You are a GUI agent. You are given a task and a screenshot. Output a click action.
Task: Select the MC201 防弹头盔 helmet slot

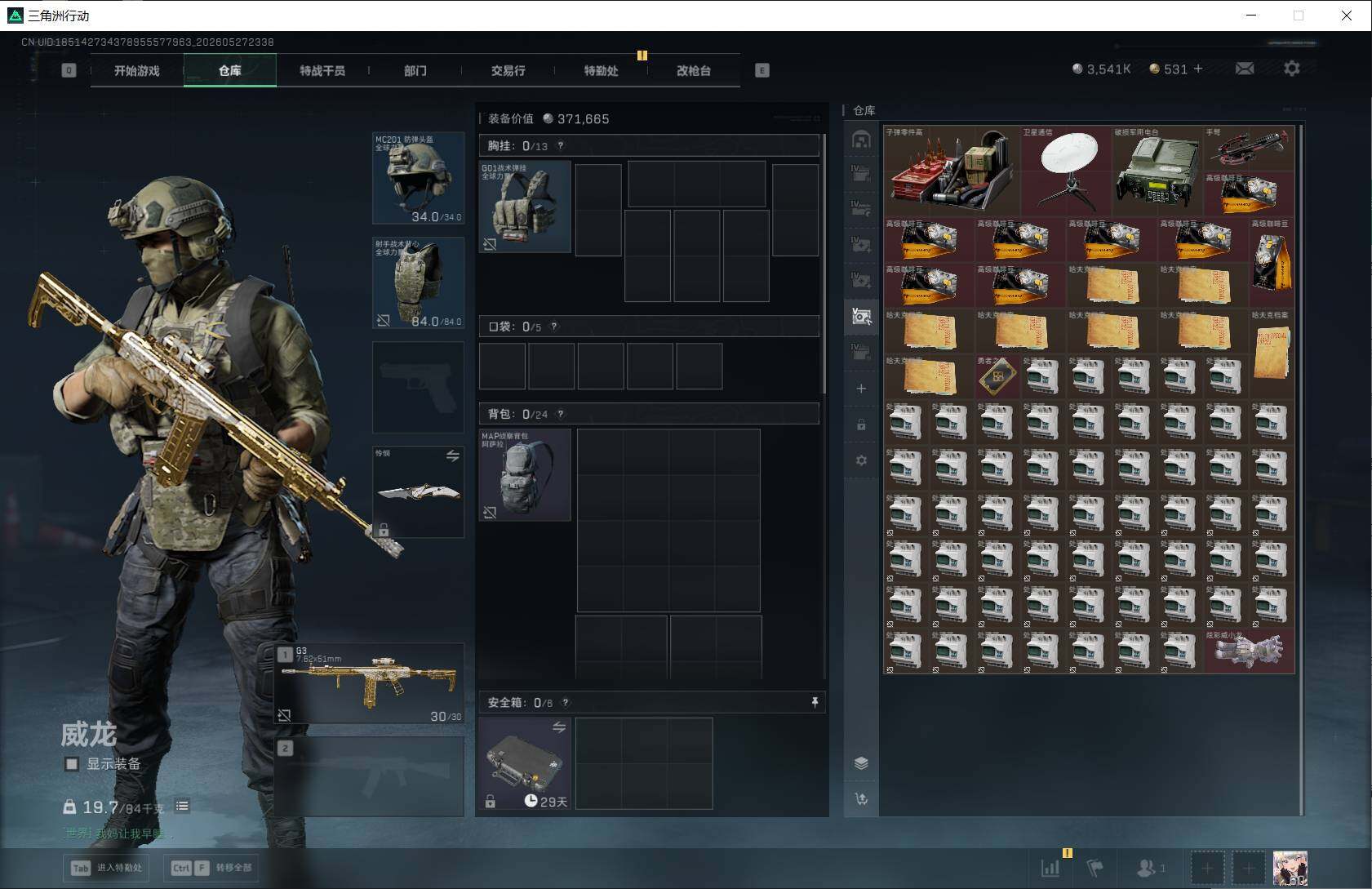418,178
